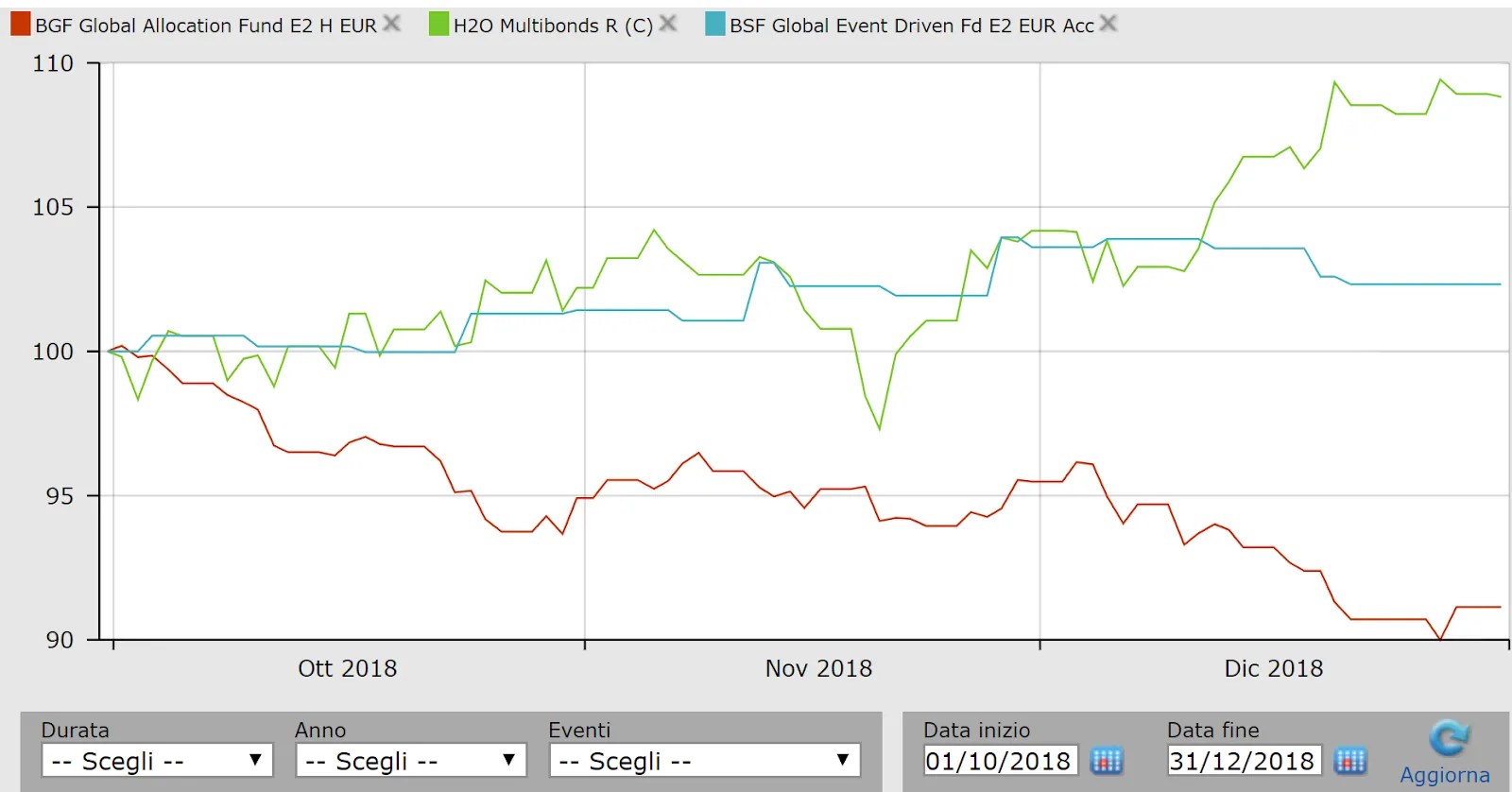Click the teal BSF legend color square
Viewport: 1512px width, 792px height.
715,25
